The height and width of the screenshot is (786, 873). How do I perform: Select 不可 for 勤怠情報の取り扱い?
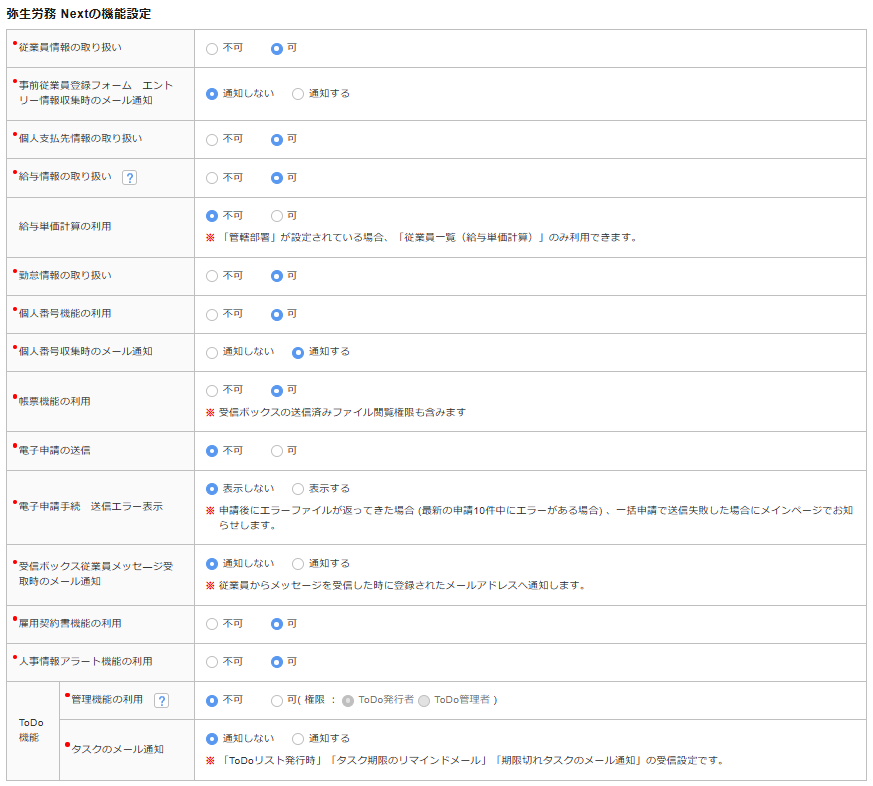(x=212, y=276)
